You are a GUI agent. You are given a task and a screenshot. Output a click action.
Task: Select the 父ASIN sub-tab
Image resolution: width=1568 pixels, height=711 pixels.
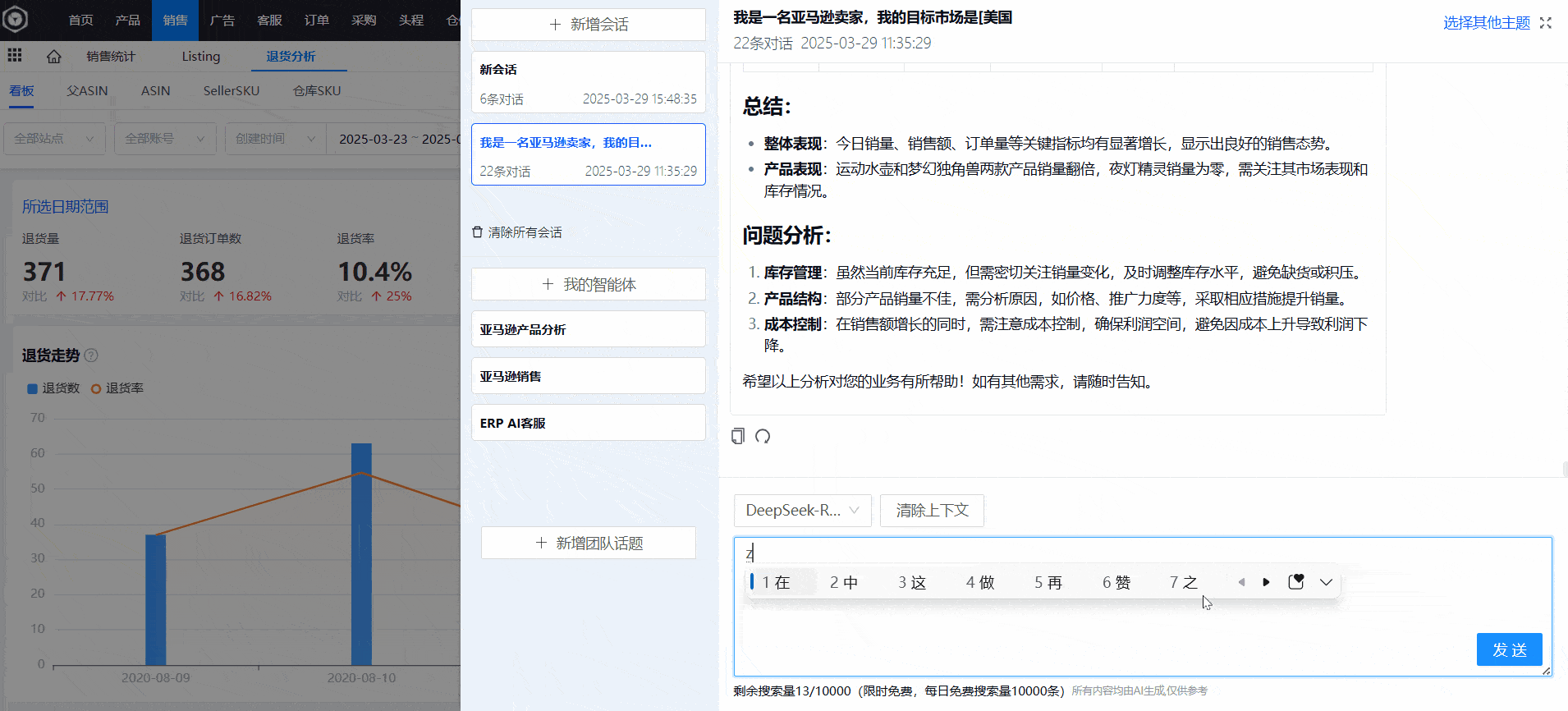coord(87,90)
